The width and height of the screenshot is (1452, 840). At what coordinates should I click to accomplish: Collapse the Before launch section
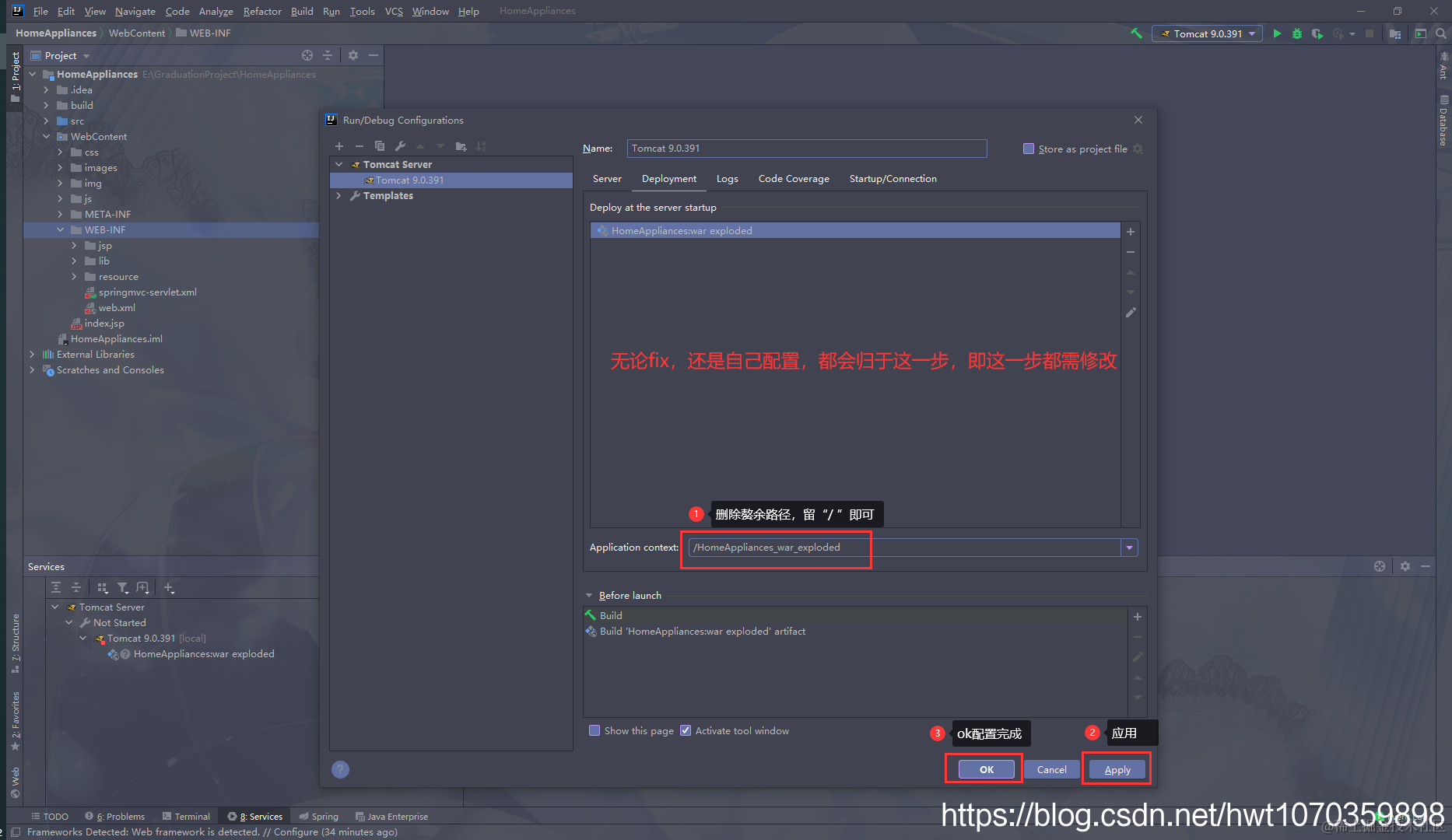coord(589,595)
